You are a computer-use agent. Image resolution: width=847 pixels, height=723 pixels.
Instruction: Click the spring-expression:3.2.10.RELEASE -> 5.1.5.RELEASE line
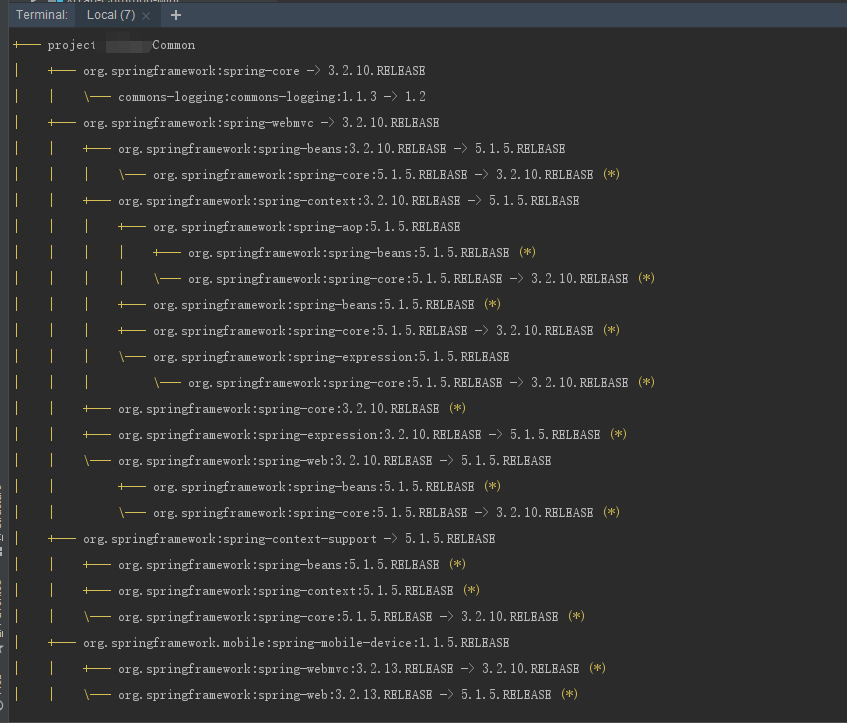click(358, 435)
